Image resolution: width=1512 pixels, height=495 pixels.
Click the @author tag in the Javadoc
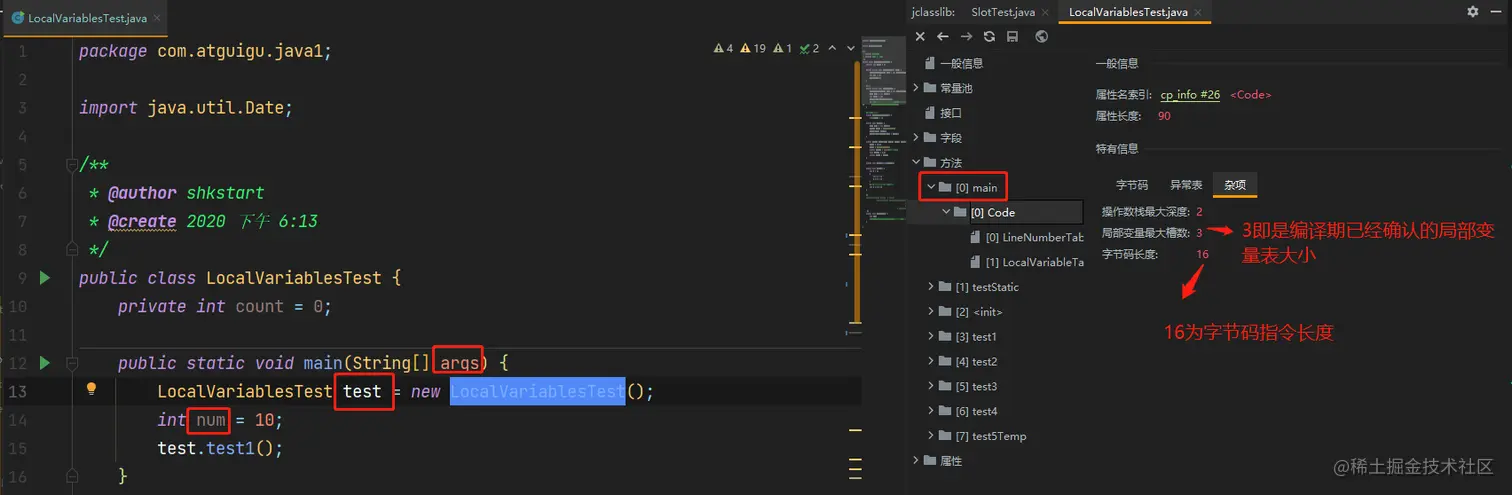pos(143,193)
